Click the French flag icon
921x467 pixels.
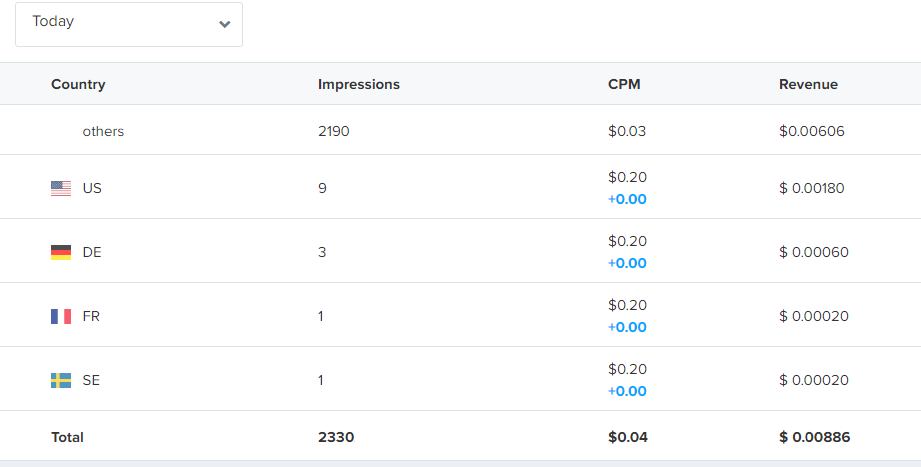pyautogui.click(x=61, y=316)
